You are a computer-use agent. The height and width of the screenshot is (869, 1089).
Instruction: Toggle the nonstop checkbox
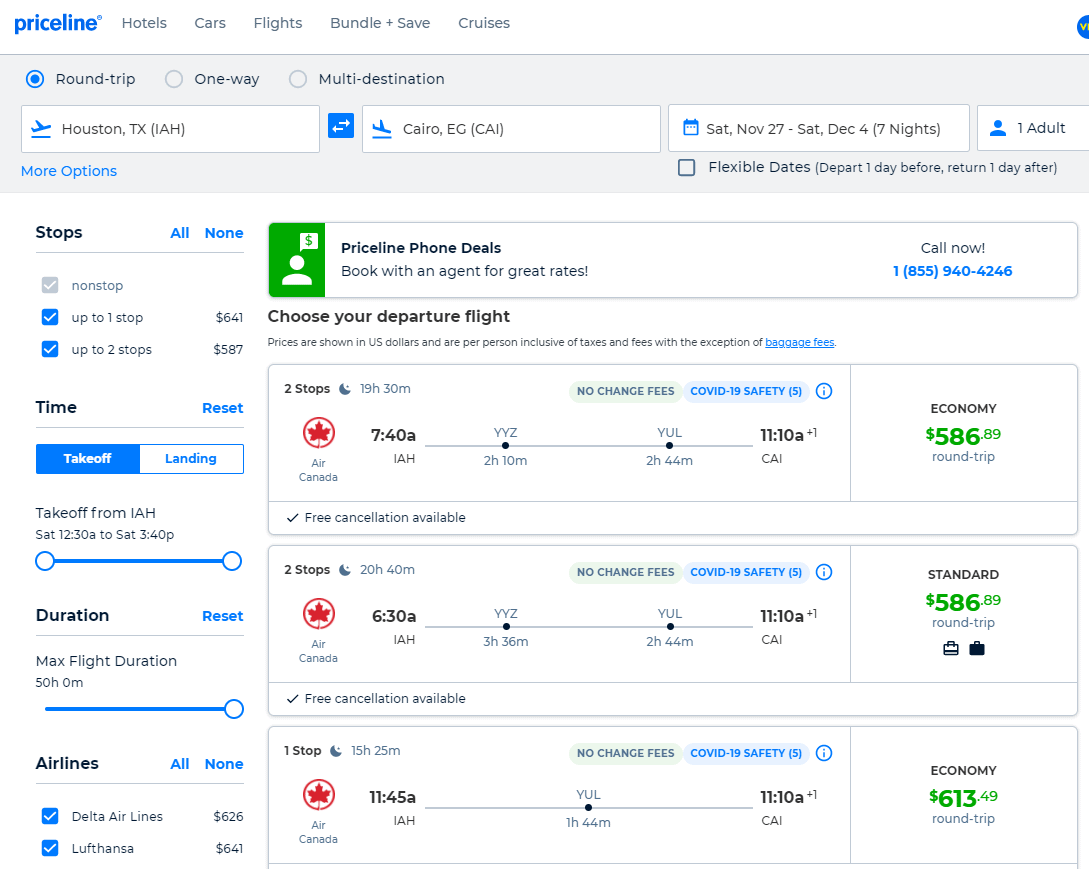tap(50, 285)
